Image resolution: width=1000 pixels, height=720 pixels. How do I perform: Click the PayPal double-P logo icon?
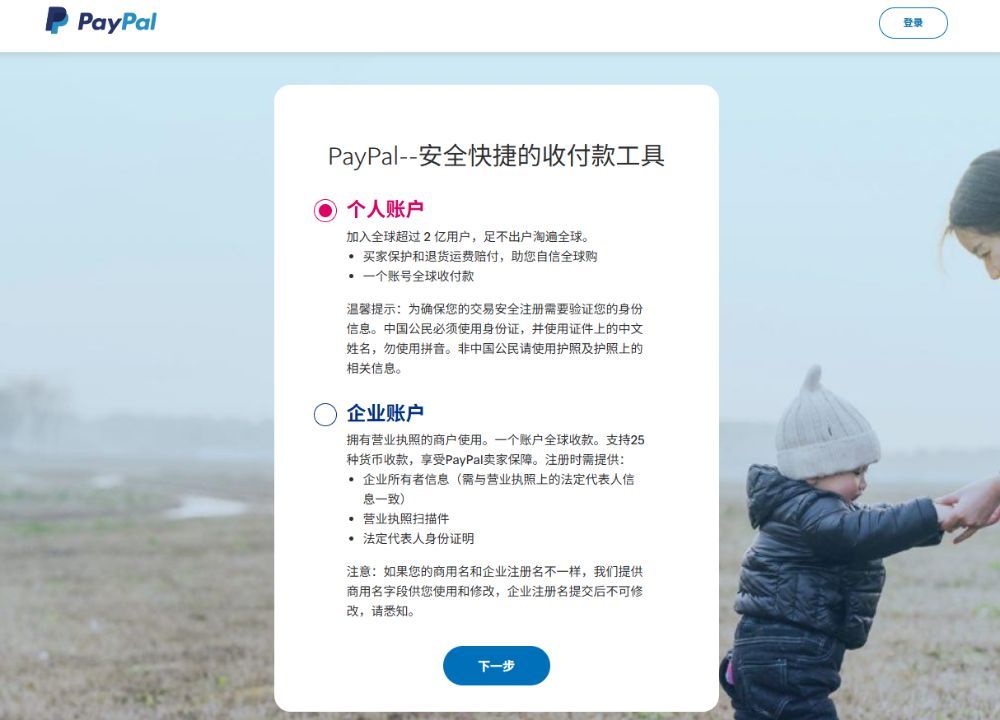[x=56, y=20]
